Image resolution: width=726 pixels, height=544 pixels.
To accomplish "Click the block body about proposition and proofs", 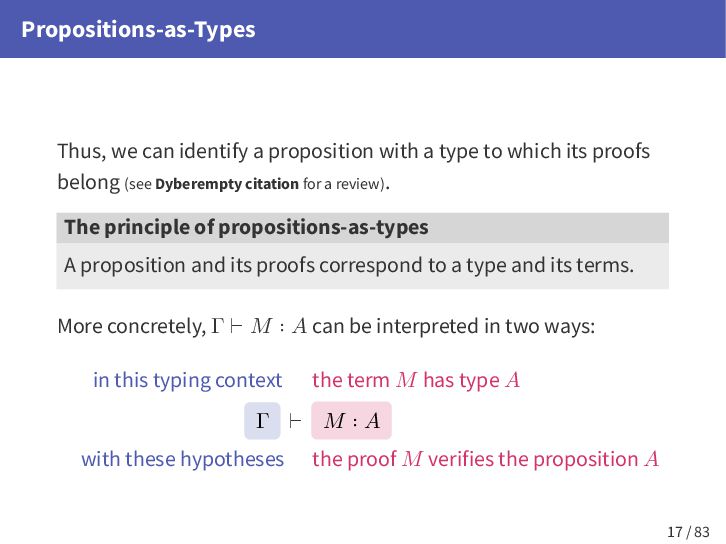I will (348, 266).
